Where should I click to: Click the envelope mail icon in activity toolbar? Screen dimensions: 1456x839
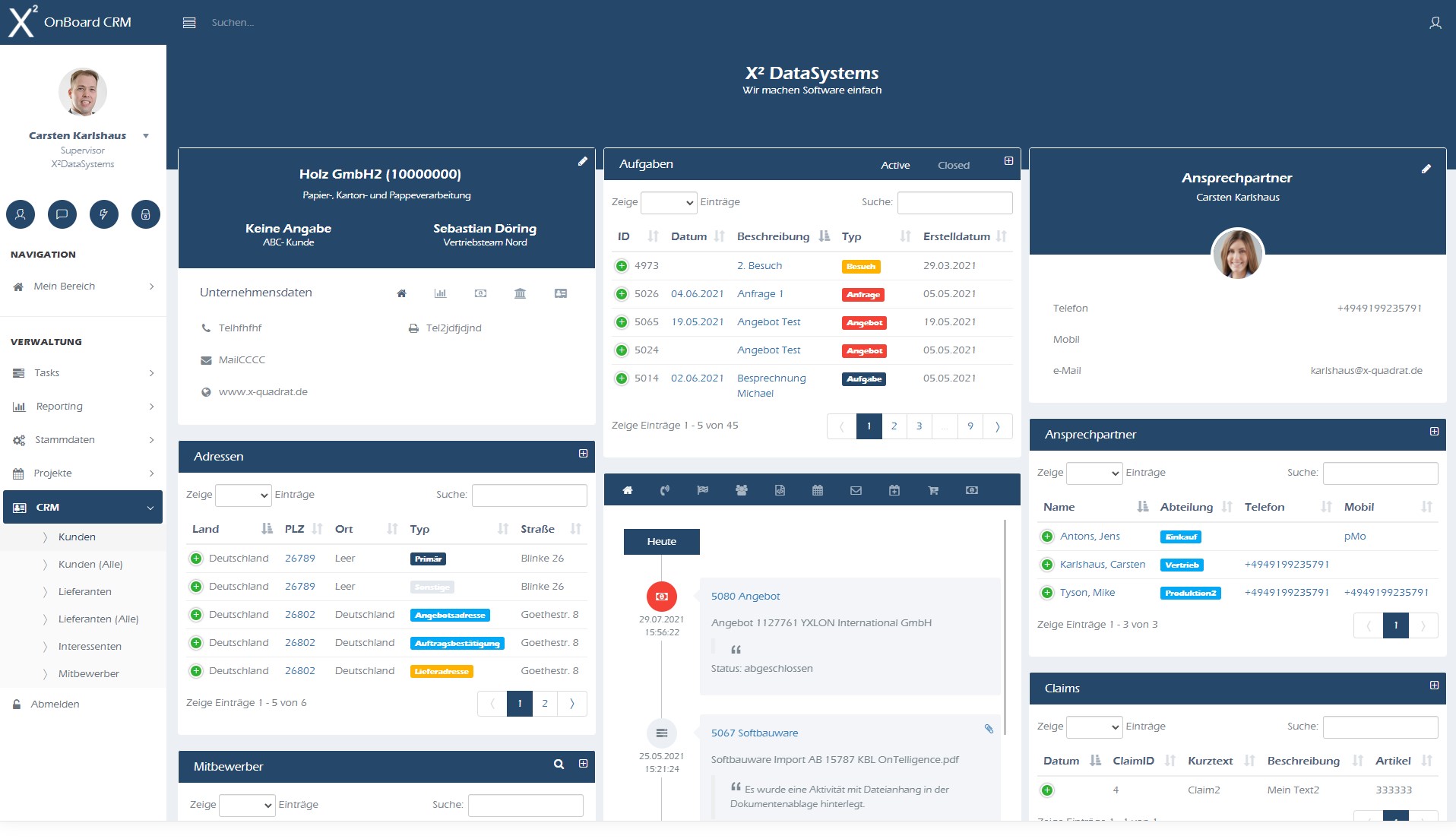(x=856, y=491)
